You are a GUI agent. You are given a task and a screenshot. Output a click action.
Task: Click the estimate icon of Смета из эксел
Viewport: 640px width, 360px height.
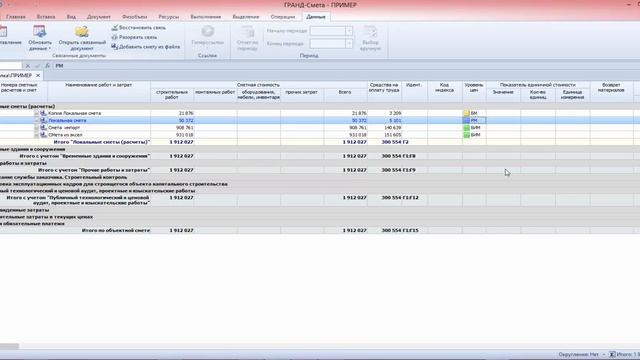43,135
